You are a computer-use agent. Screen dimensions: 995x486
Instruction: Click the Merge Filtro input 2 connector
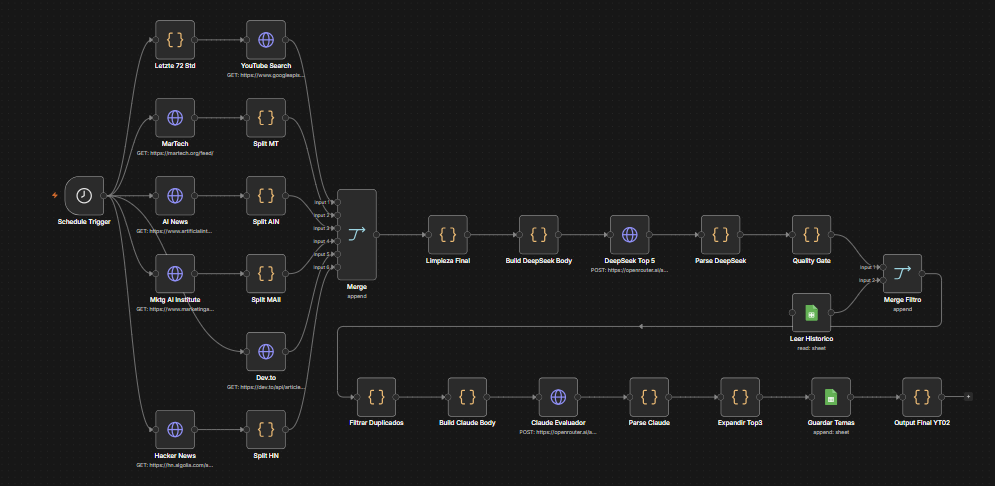click(883, 280)
